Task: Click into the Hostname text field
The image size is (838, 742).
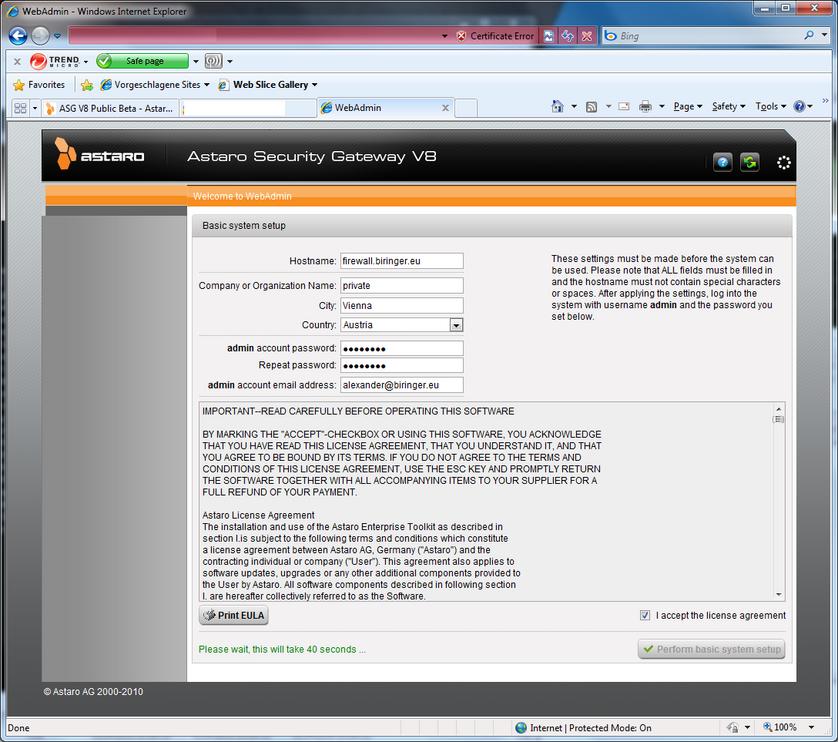Action: point(401,261)
